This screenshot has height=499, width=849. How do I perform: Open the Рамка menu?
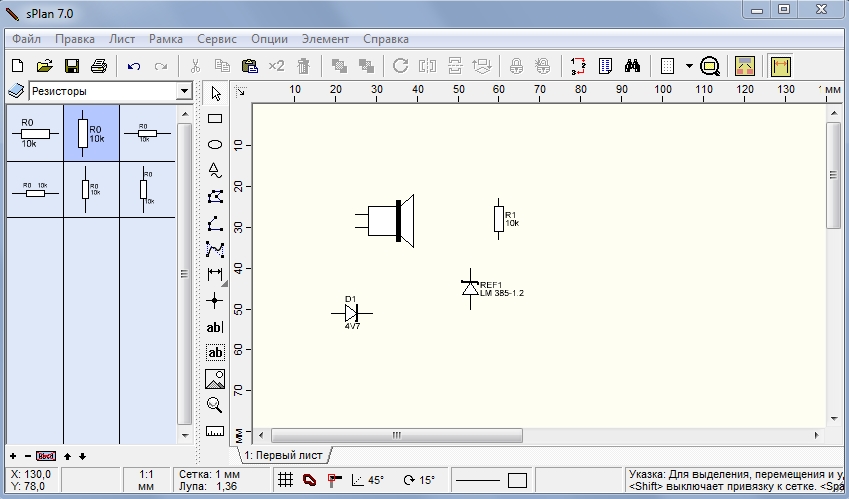coord(166,39)
